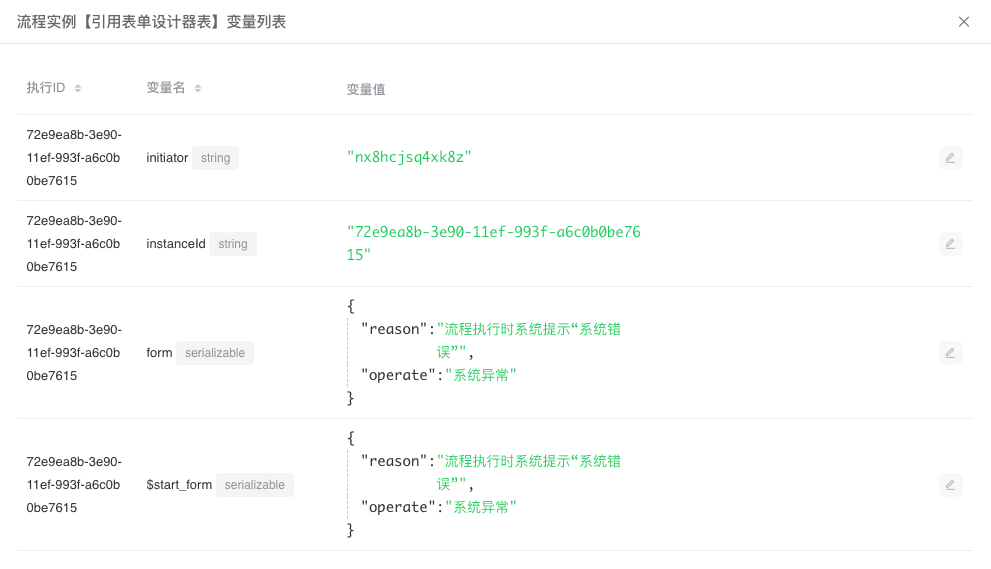Edit the initiator variable value
991x569 pixels.
pyautogui.click(x=950, y=158)
